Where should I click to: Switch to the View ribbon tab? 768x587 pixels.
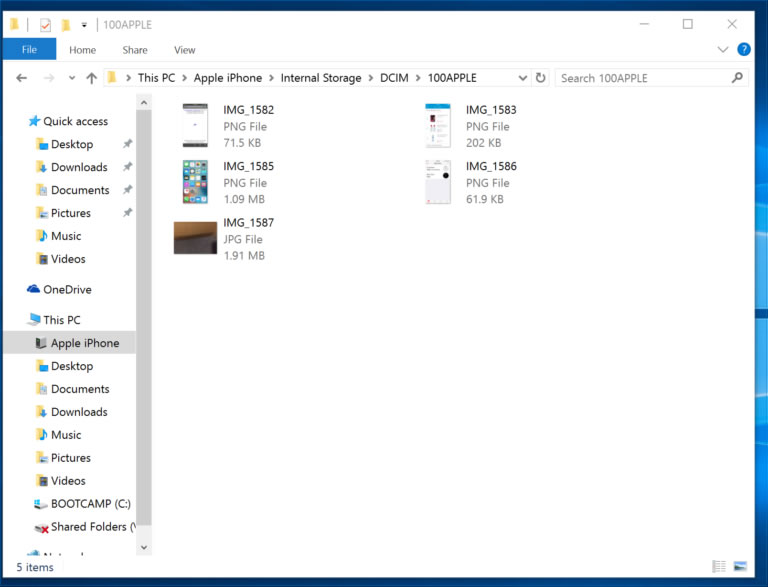click(x=185, y=50)
